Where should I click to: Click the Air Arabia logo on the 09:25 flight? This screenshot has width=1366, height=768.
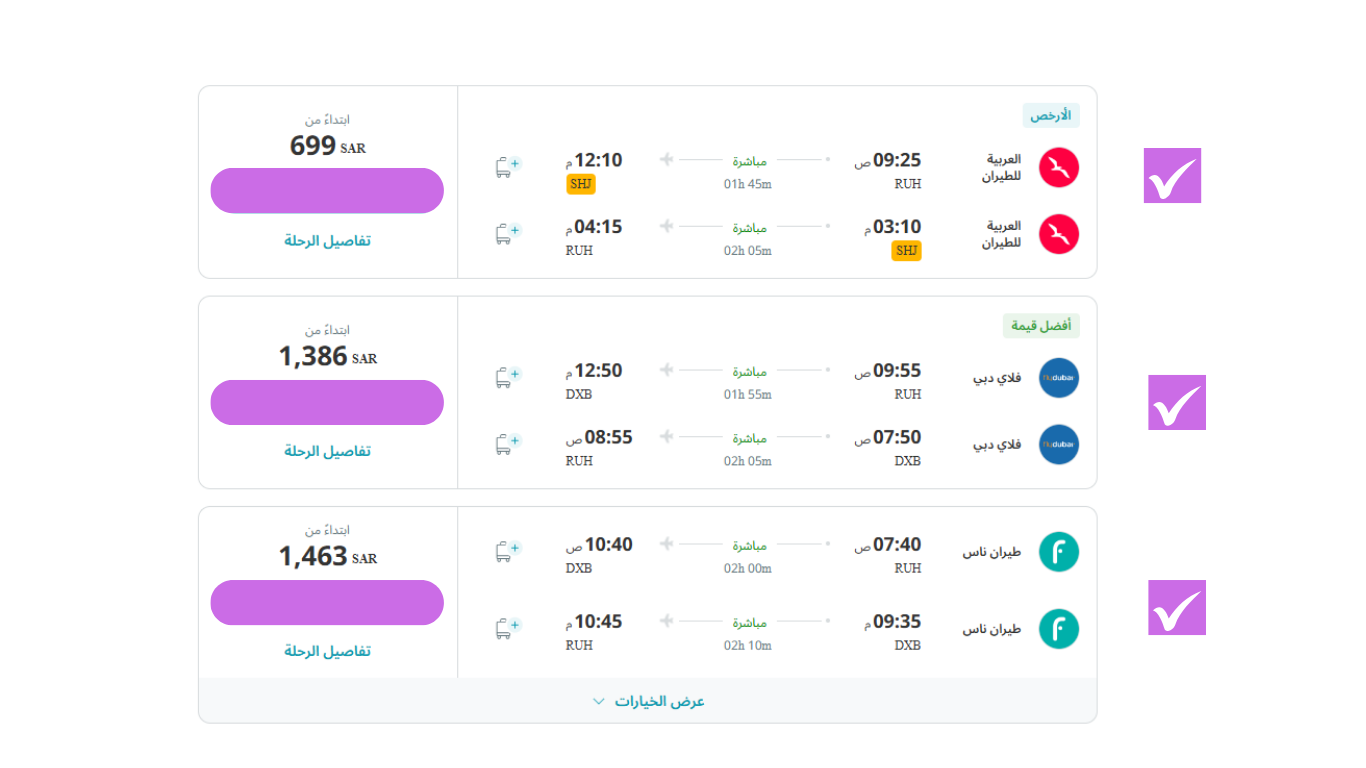[x=1058, y=167]
